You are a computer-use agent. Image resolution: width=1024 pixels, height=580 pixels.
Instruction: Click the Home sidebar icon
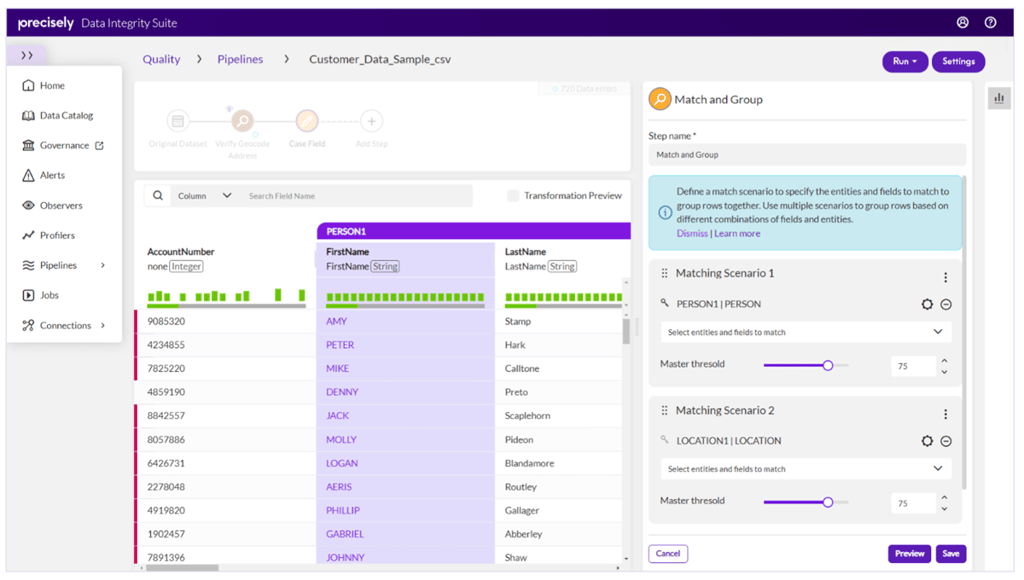29,85
